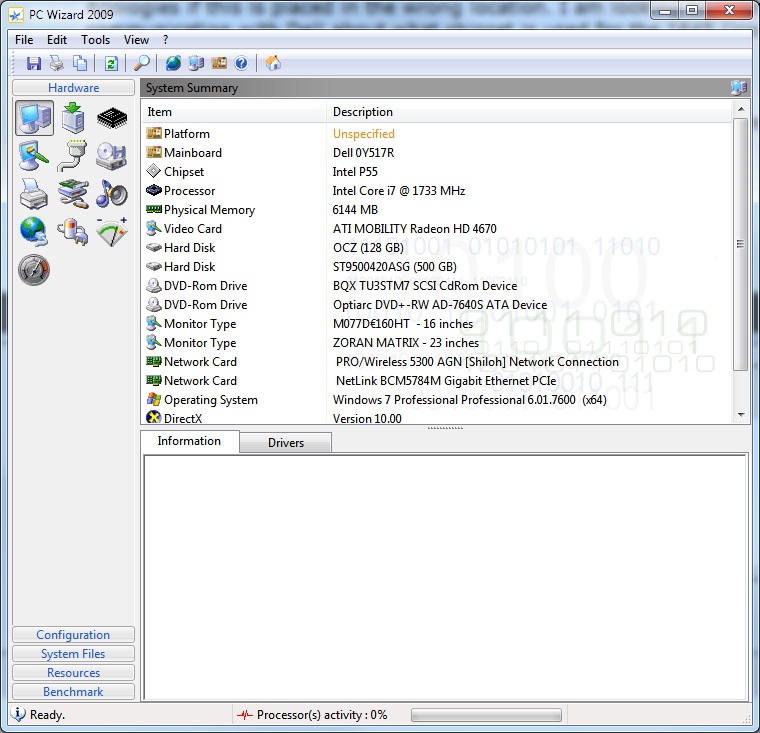Open the System Files category
Screen dimensions: 760x733
(x=73, y=653)
